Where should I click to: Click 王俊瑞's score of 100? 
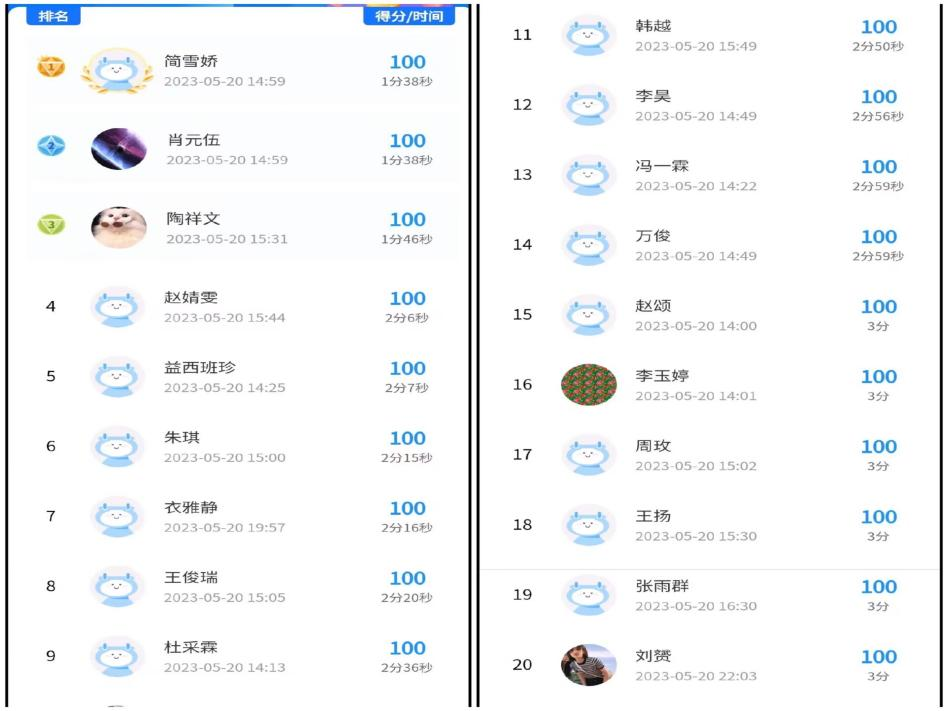pyautogui.click(x=407, y=578)
